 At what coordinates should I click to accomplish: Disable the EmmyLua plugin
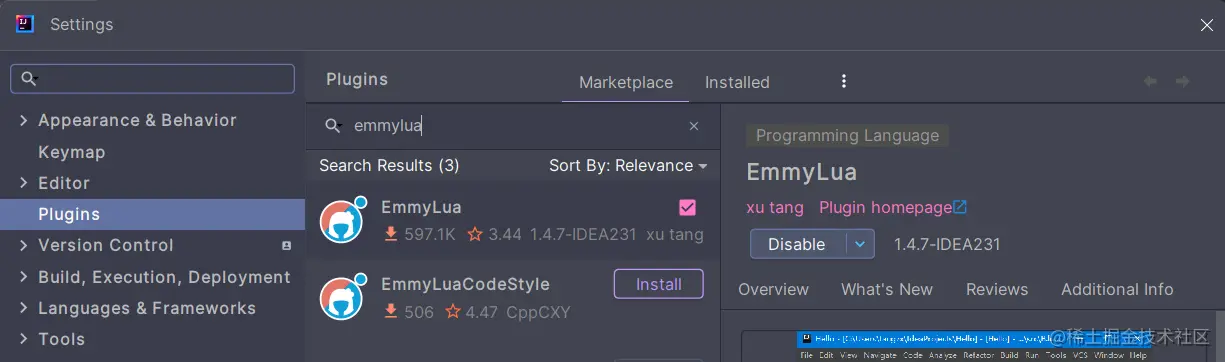797,244
